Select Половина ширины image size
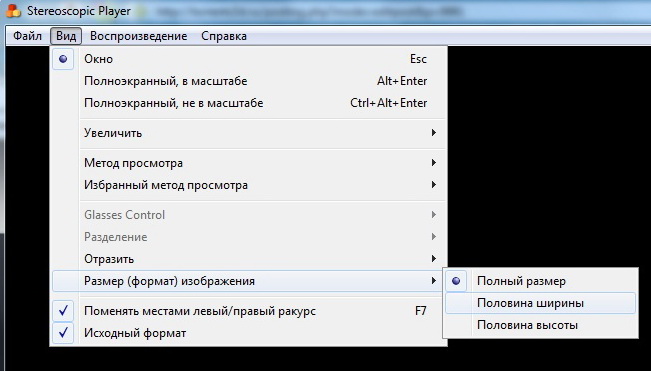The width and height of the screenshot is (651, 371). click(x=541, y=303)
